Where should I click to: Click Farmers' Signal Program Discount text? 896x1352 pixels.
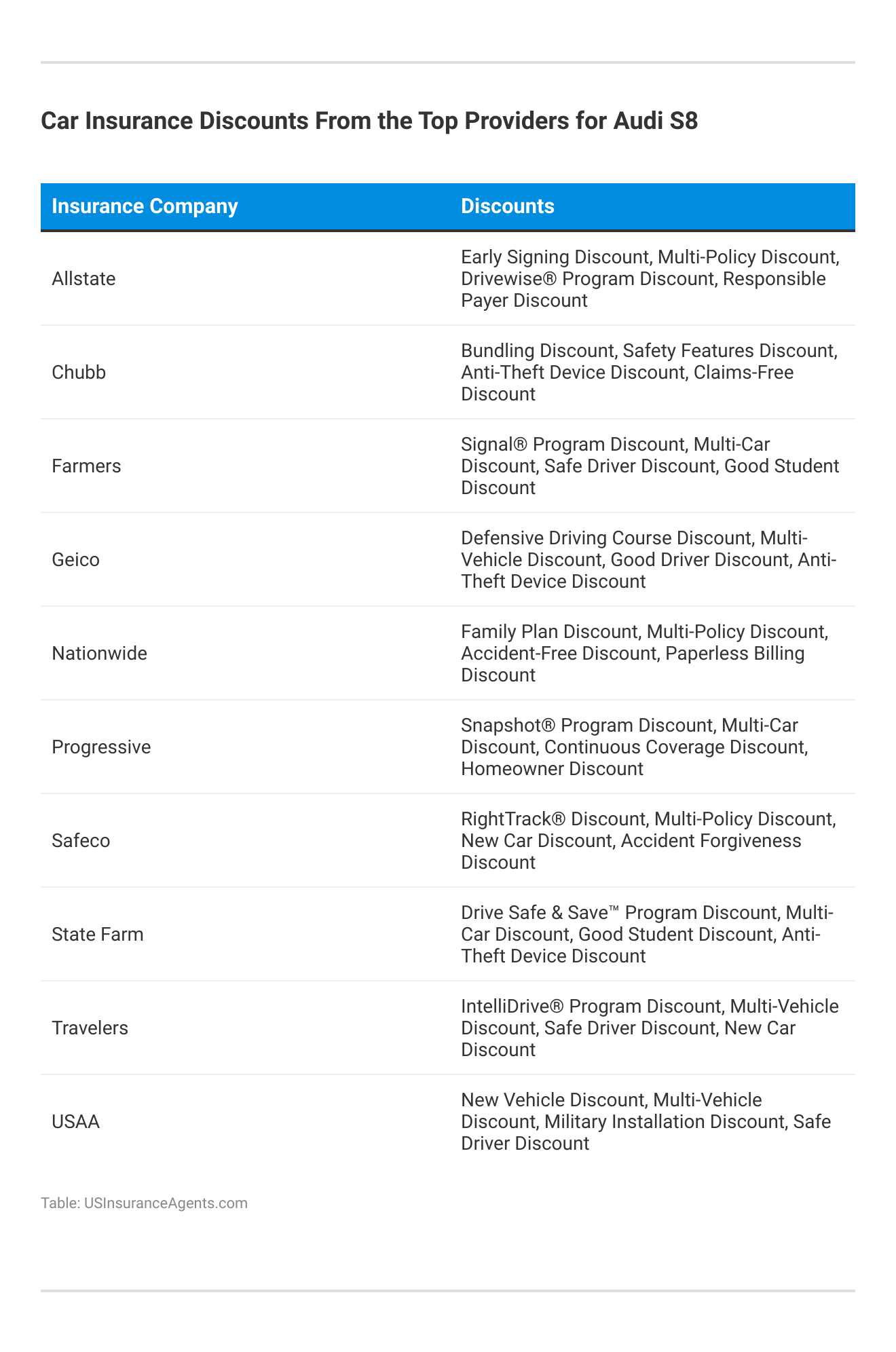(572, 445)
